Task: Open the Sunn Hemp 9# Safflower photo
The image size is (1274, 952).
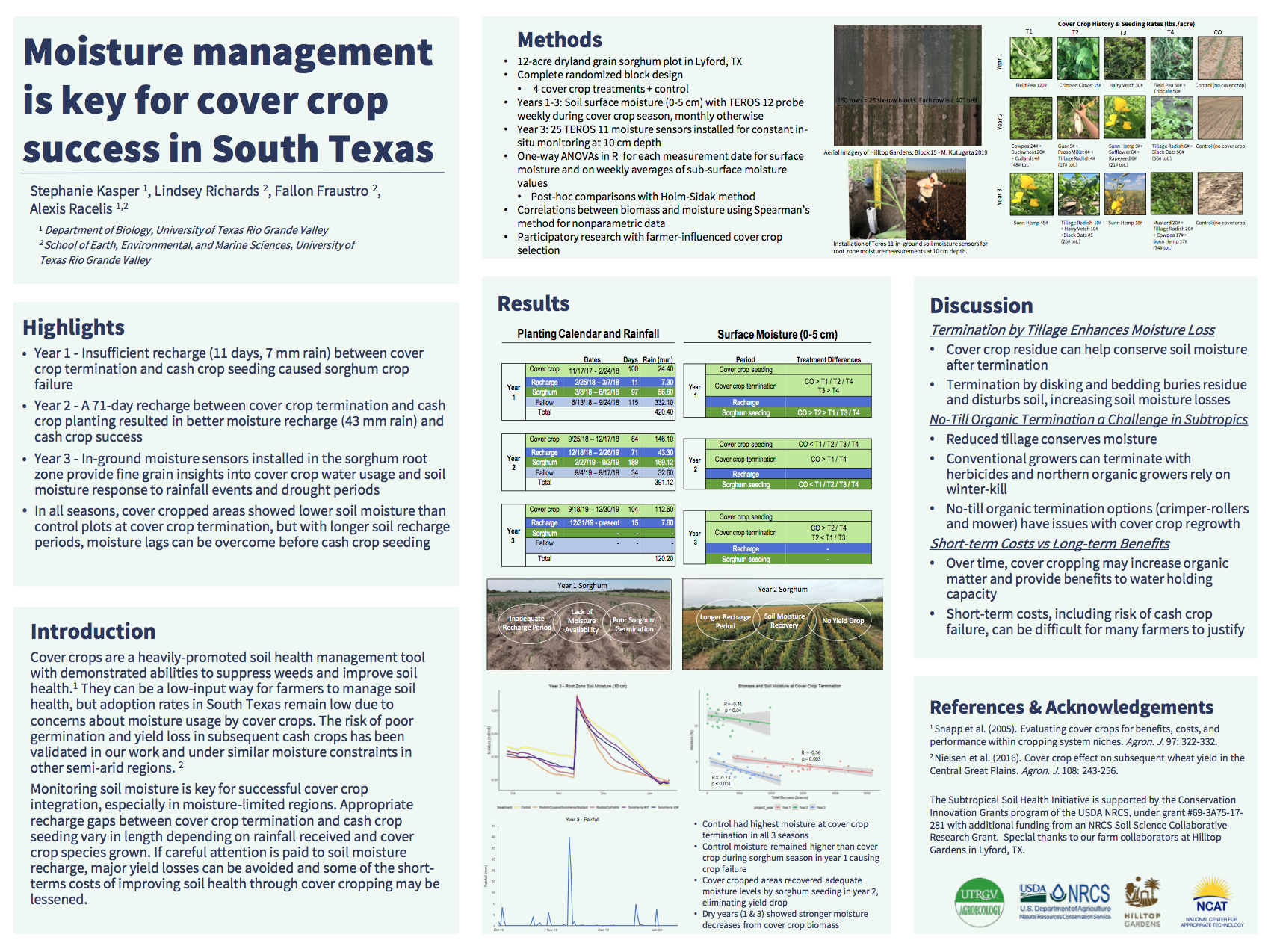Action: 1125,119
